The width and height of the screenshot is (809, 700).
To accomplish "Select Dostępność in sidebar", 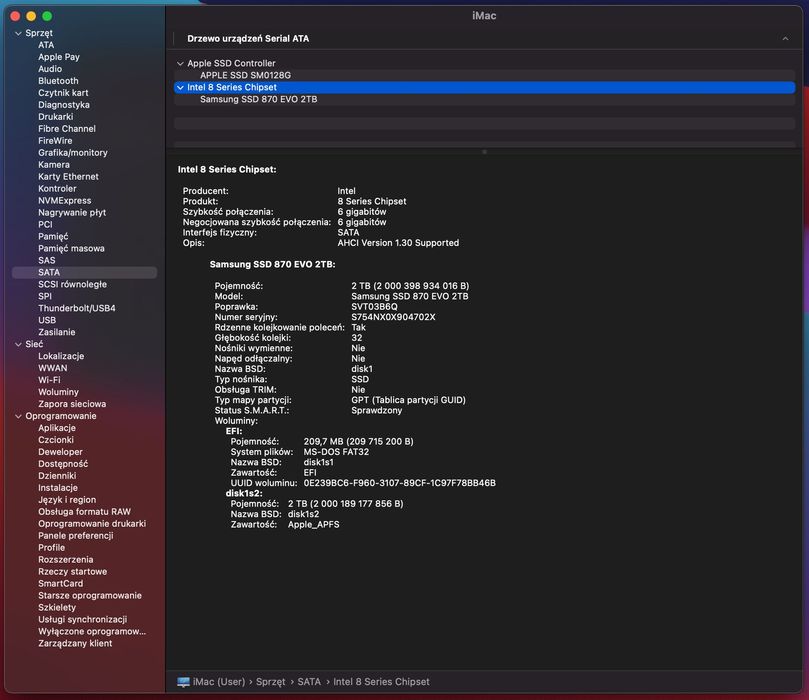I will pyautogui.click(x=63, y=464).
